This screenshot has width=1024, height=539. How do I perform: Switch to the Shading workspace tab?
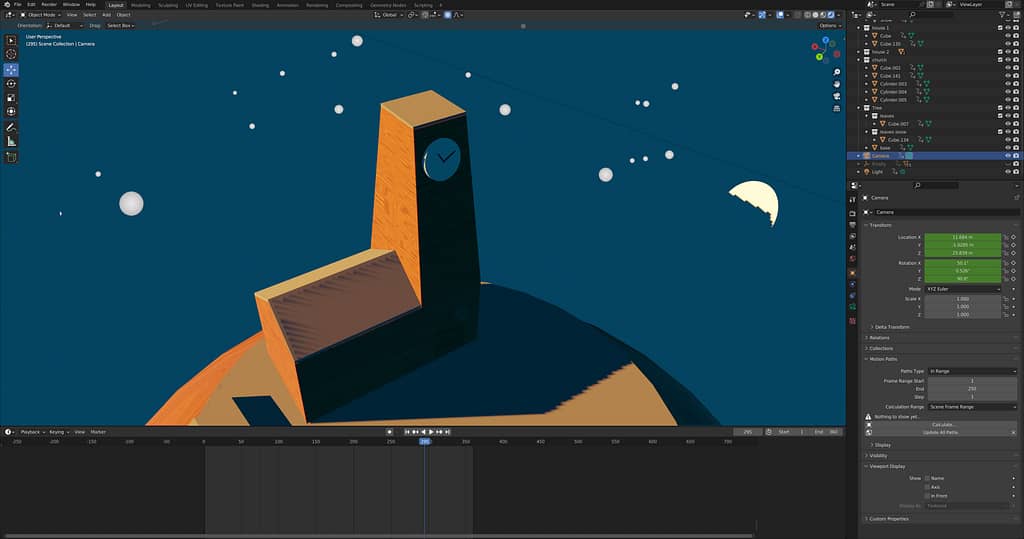pyautogui.click(x=260, y=4)
